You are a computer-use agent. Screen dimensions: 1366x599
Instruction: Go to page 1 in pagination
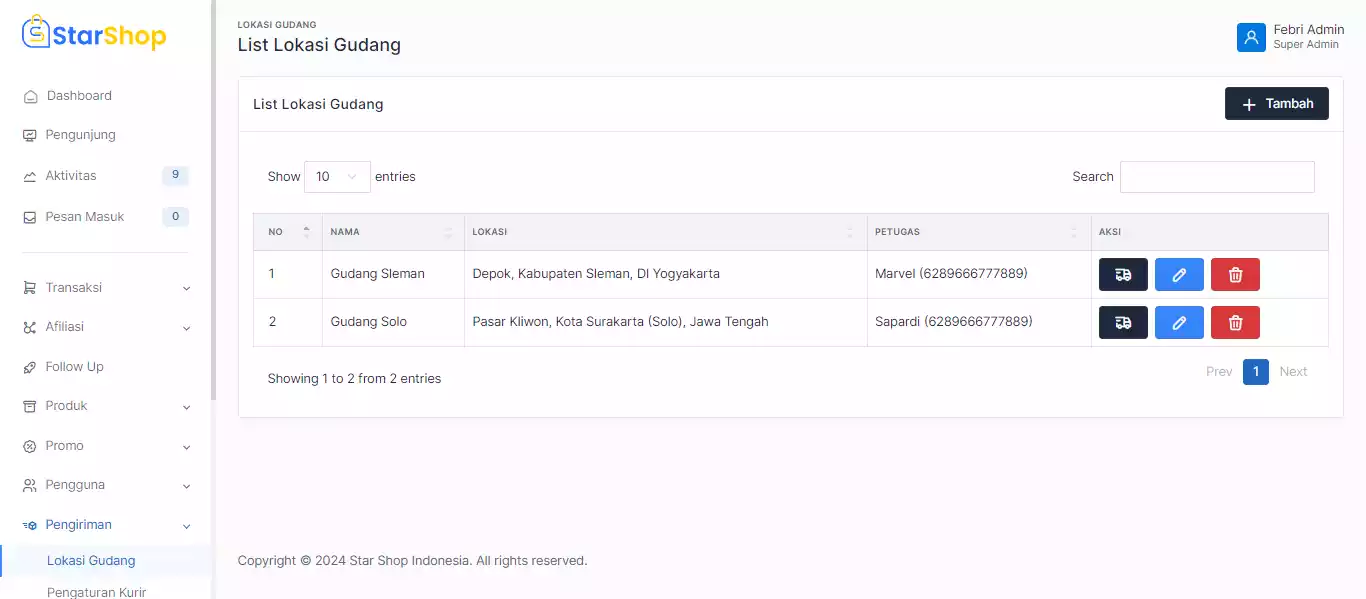tap(1256, 372)
